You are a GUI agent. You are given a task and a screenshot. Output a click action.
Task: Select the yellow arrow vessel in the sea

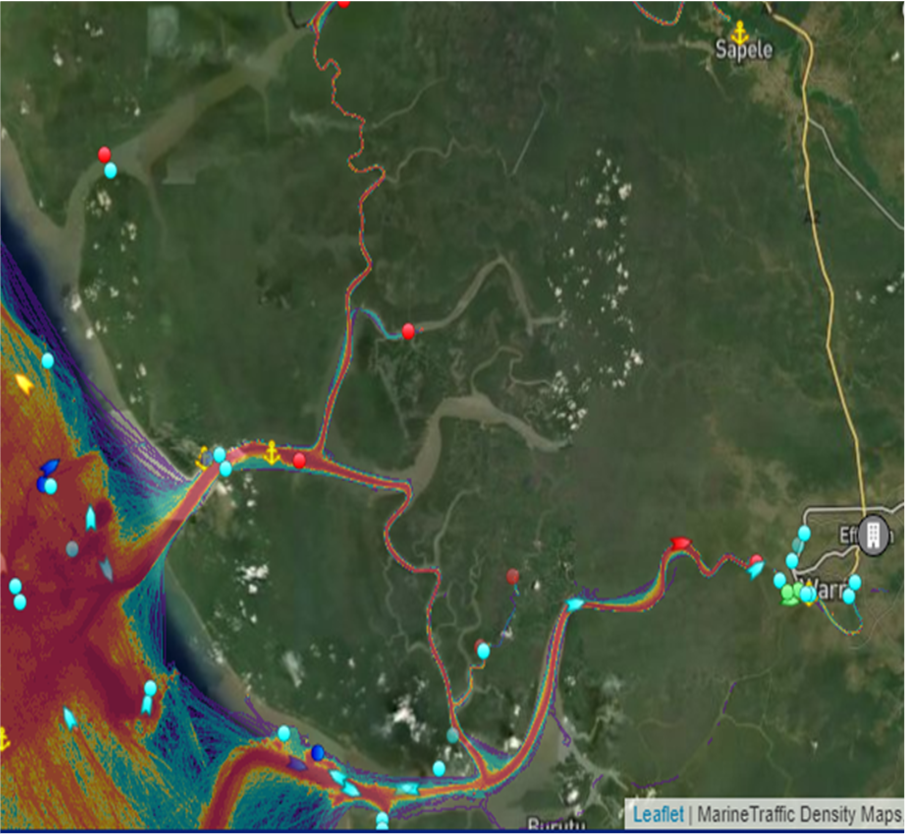[x=24, y=384]
